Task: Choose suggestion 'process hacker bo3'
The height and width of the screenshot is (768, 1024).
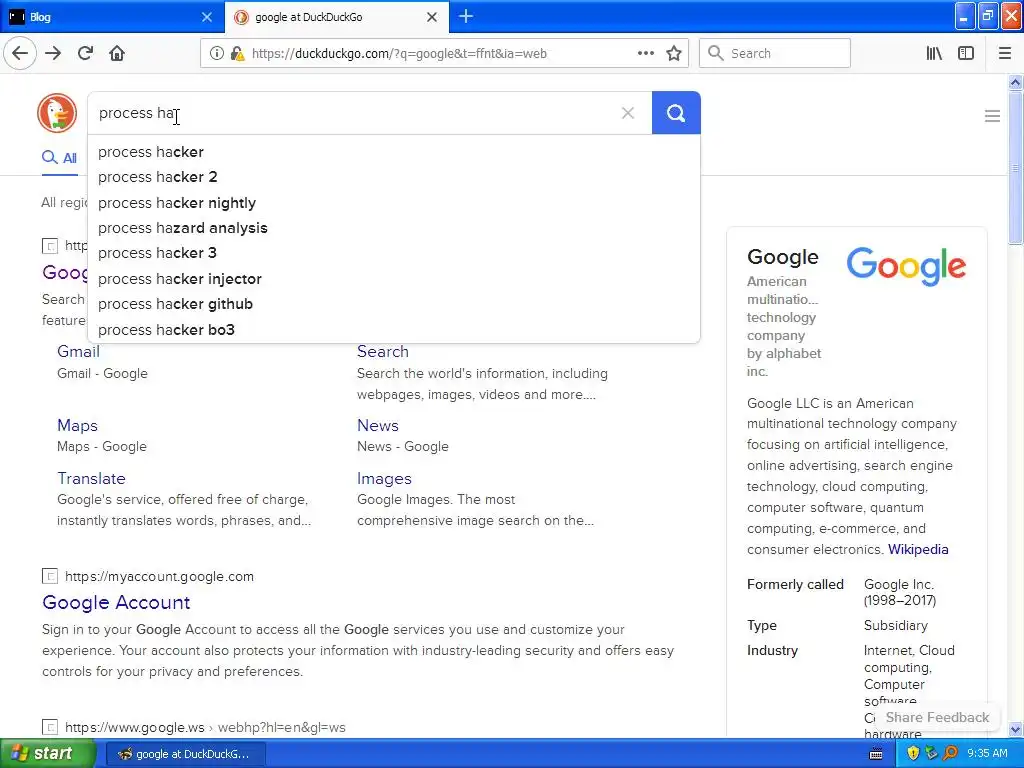Action: pos(394,330)
